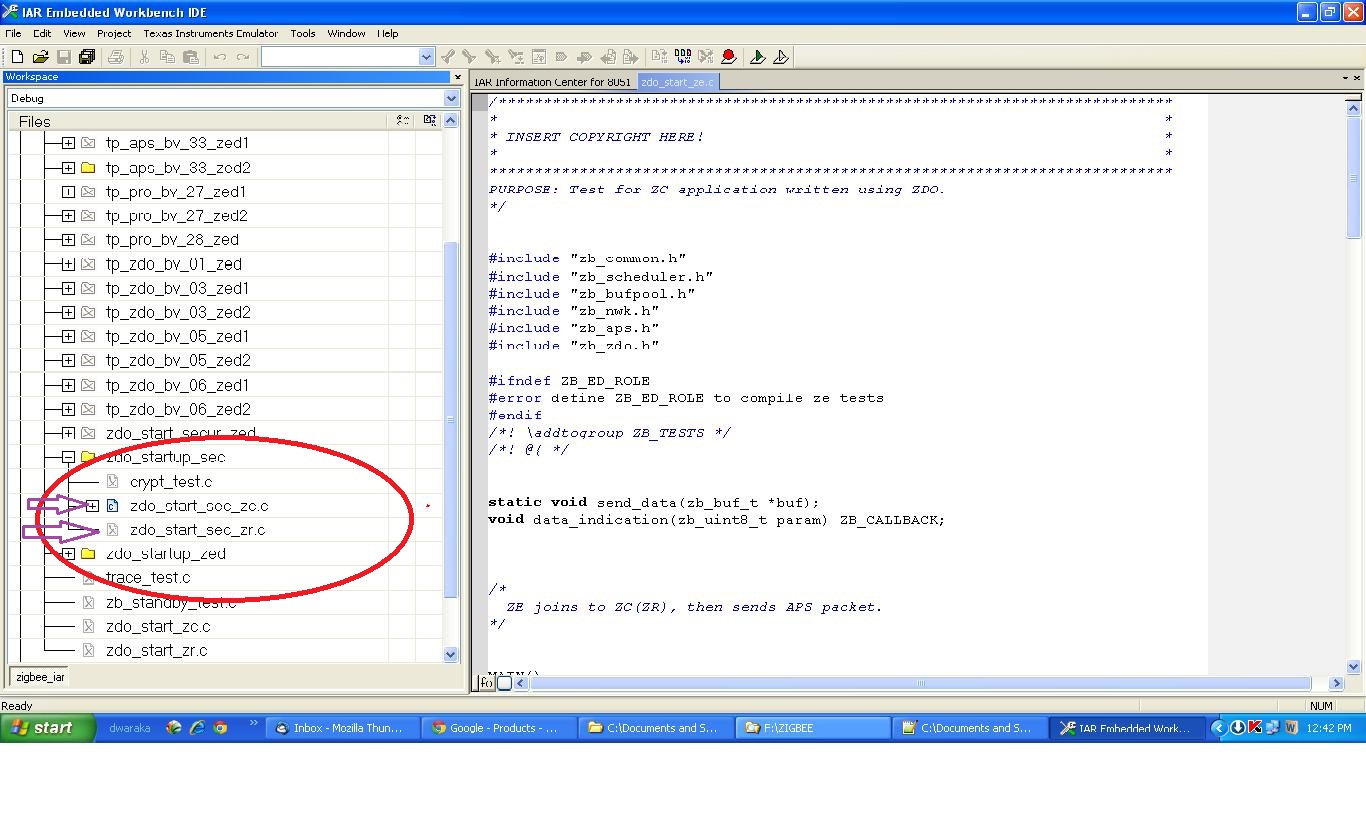Open the Debug configuration dropdown
The height and width of the screenshot is (833, 1366).
click(451, 98)
